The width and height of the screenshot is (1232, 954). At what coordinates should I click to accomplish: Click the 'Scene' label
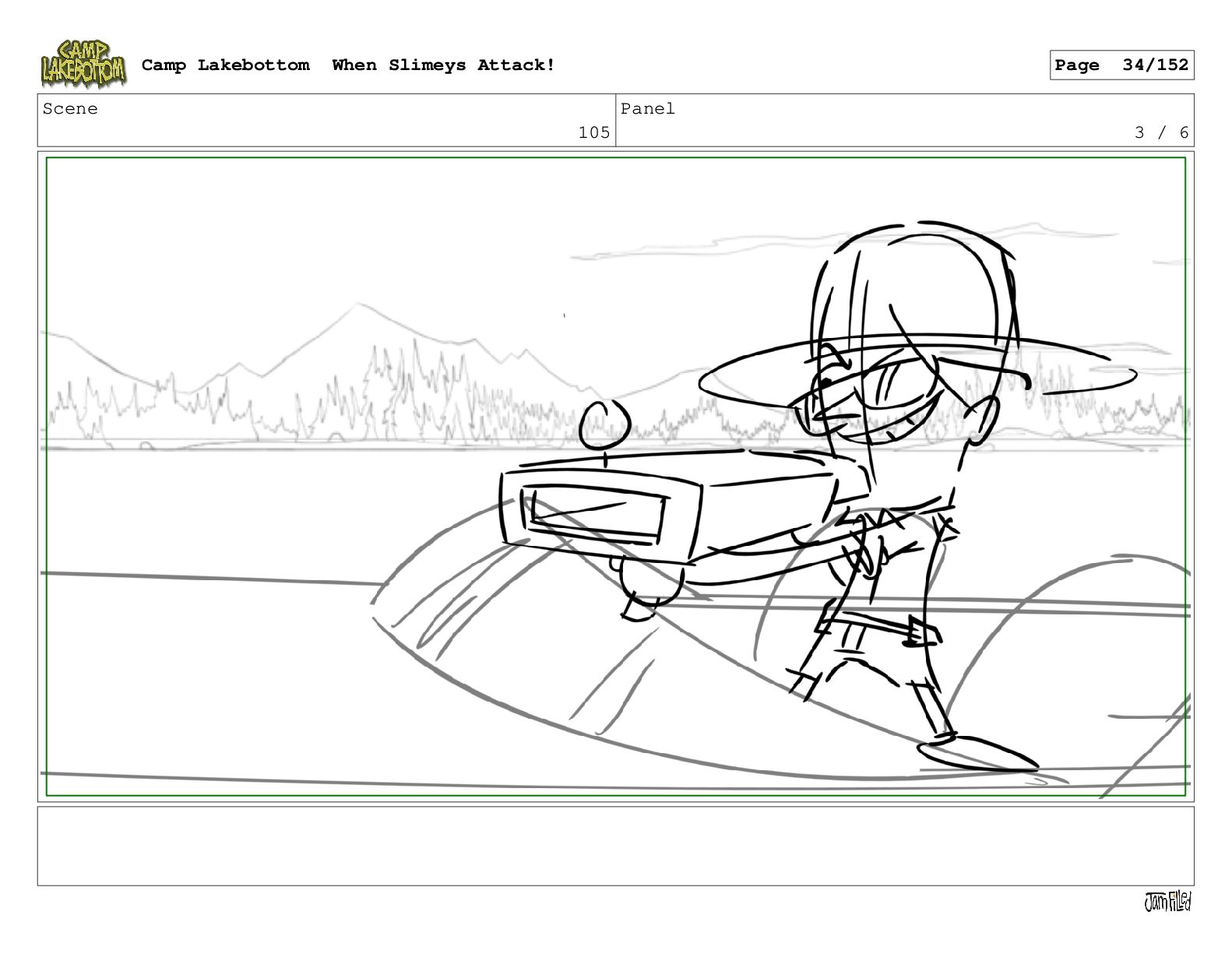click(70, 109)
